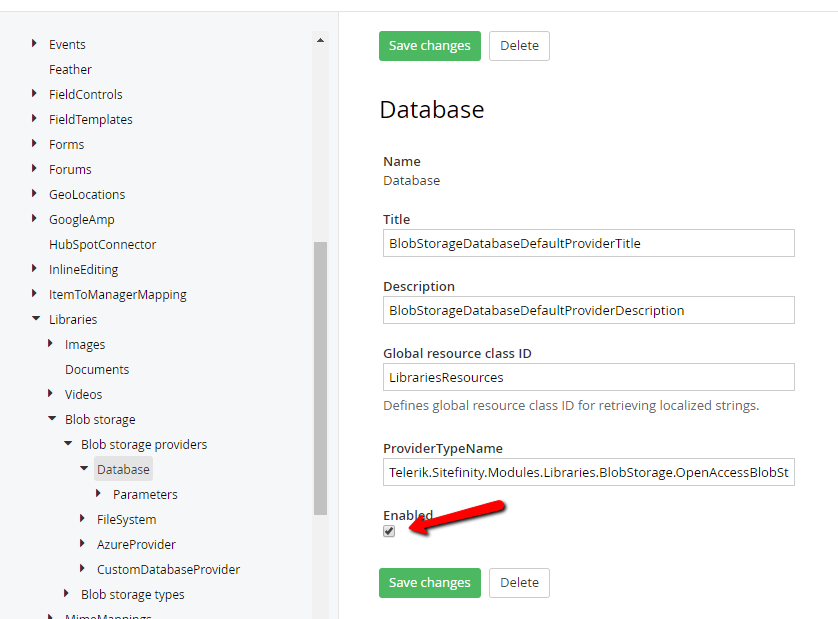Expand the Blob storage types node
The image size is (838, 619).
pos(68,594)
